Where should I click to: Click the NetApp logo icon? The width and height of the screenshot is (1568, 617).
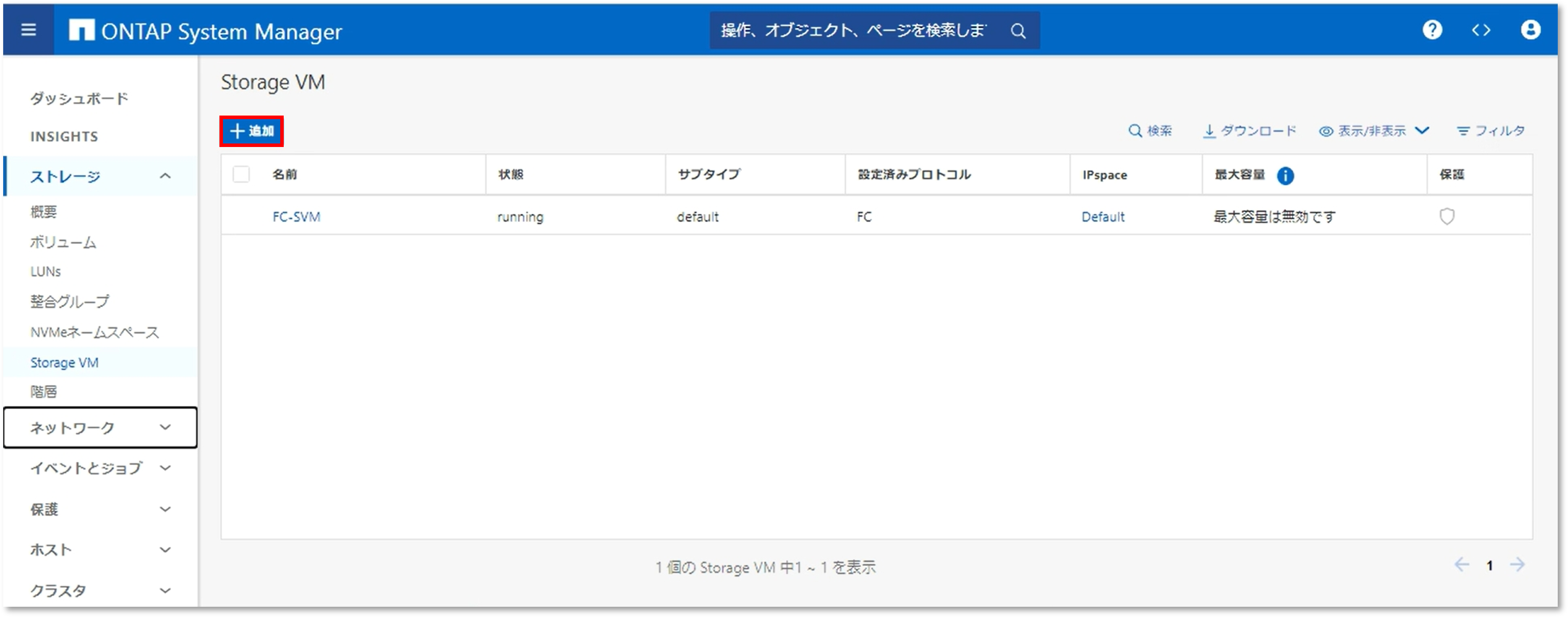pyautogui.click(x=82, y=30)
